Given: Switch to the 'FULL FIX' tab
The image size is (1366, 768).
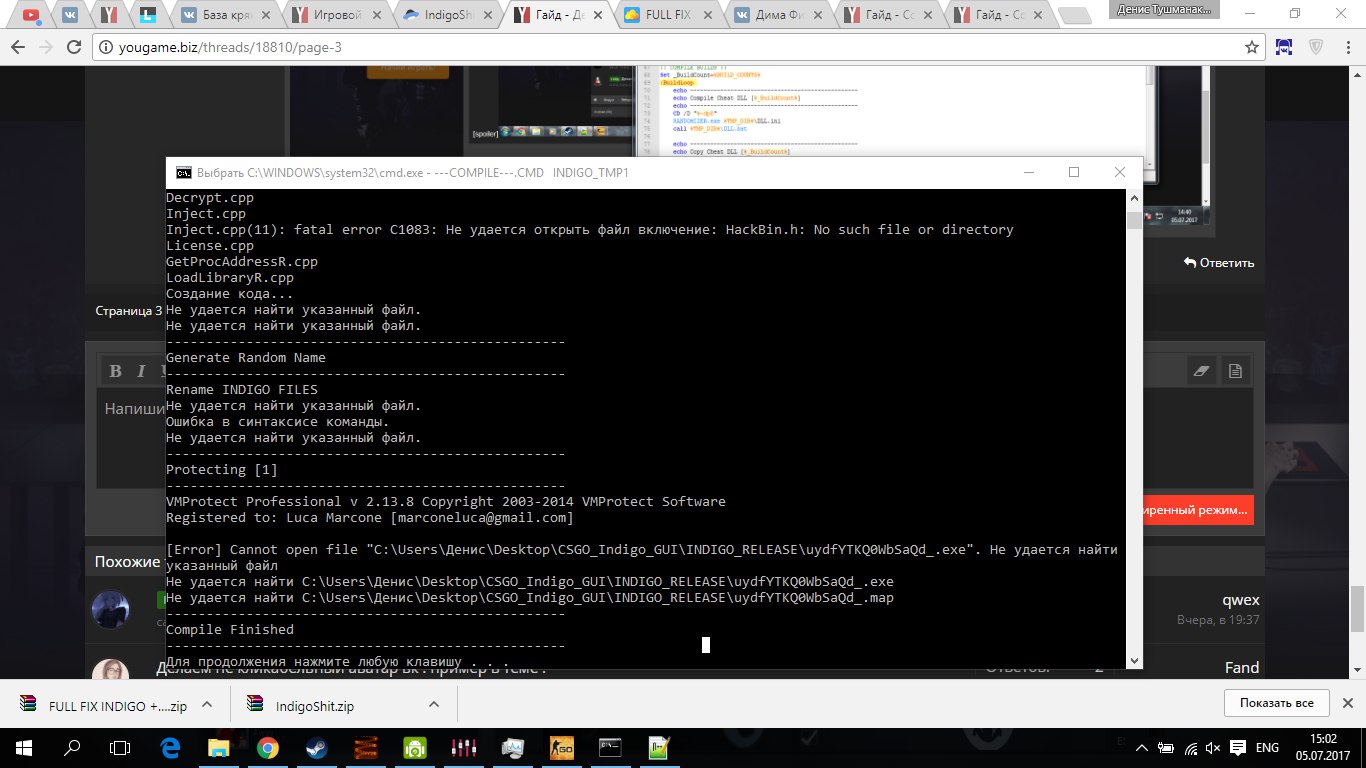Looking at the screenshot, I should [x=666, y=15].
